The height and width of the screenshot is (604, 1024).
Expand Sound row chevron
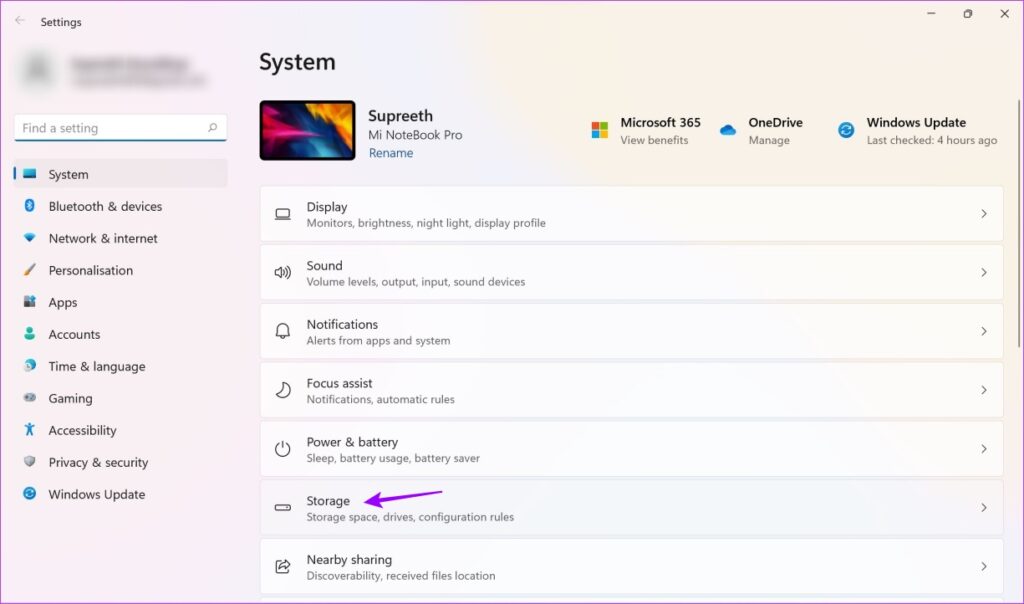pyautogui.click(x=984, y=272)
